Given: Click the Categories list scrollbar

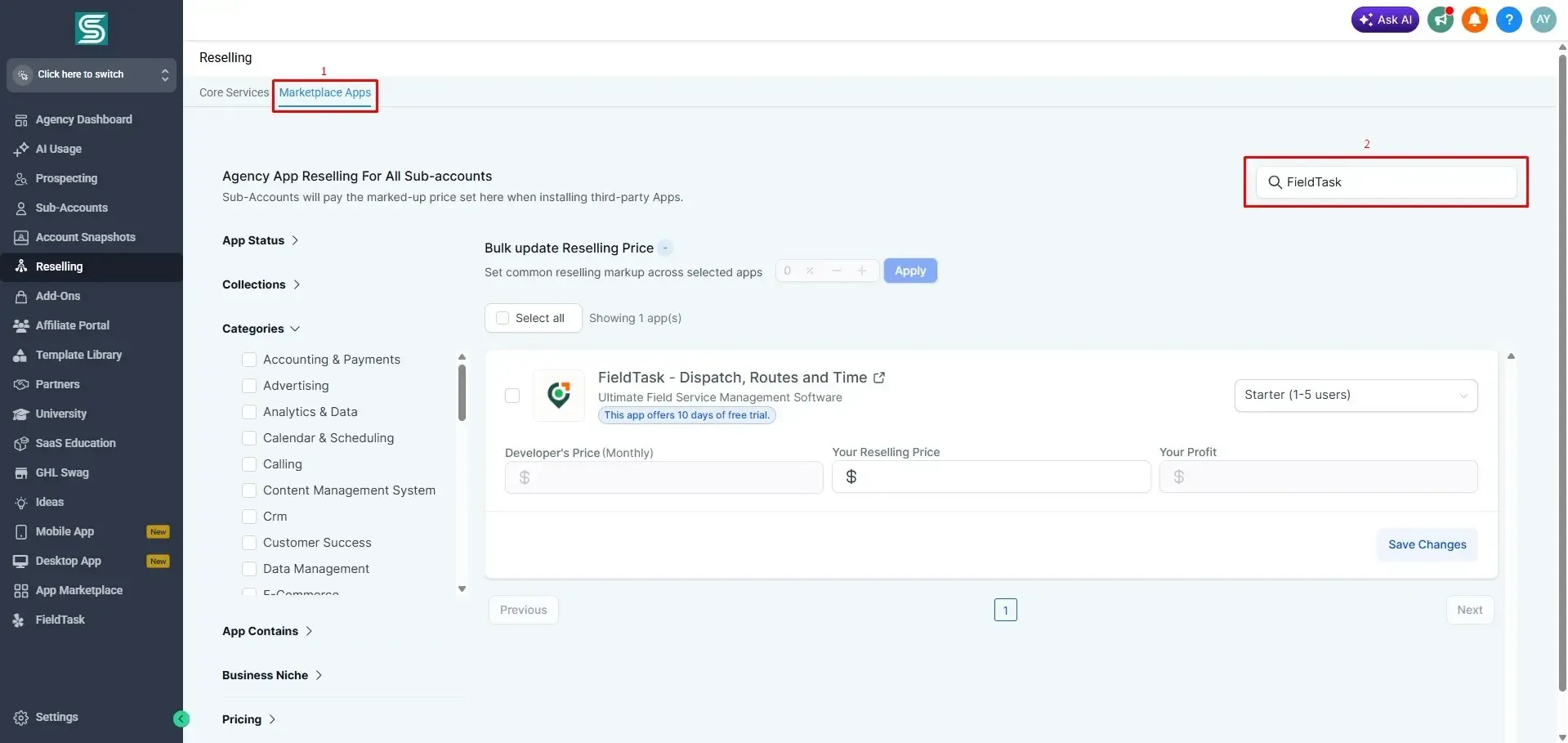Looking at the screenshot, I should [462, 392].
